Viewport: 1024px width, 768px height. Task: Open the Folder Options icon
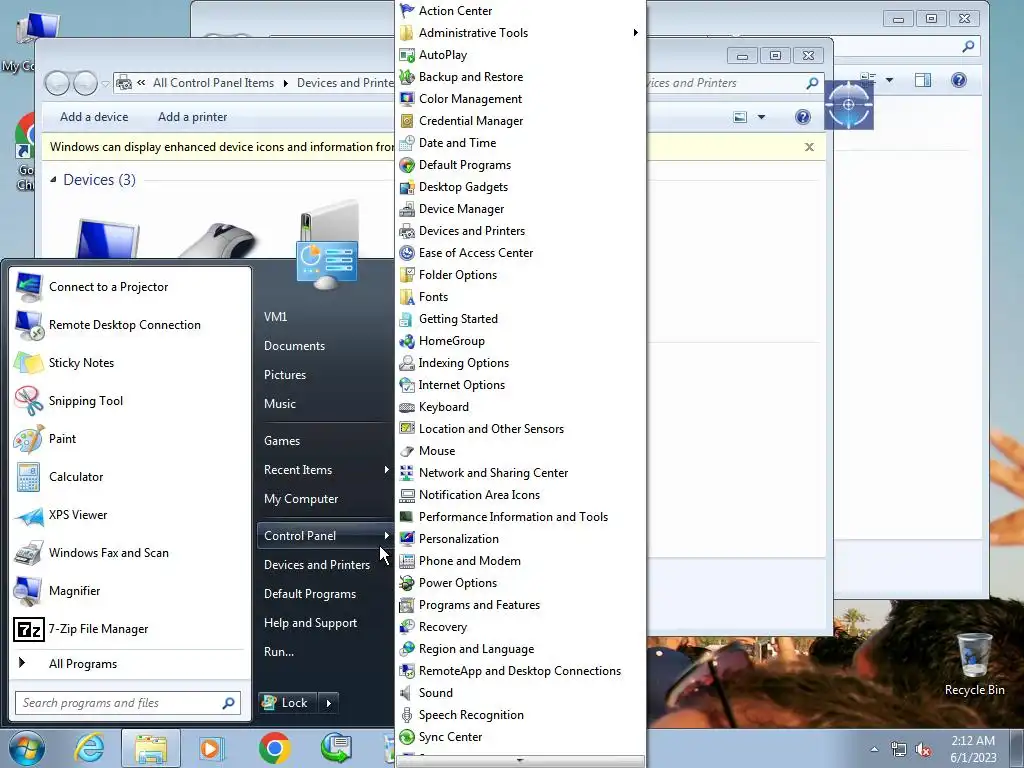407,275
